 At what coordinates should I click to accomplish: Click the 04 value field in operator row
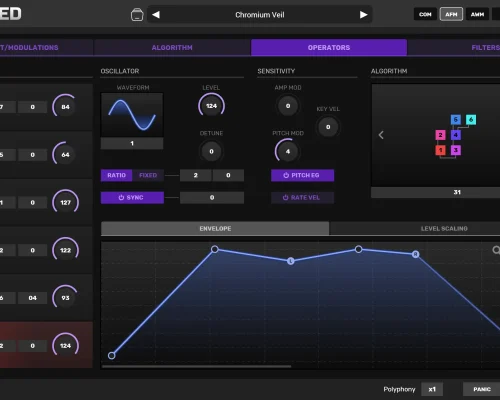(32, 298)
